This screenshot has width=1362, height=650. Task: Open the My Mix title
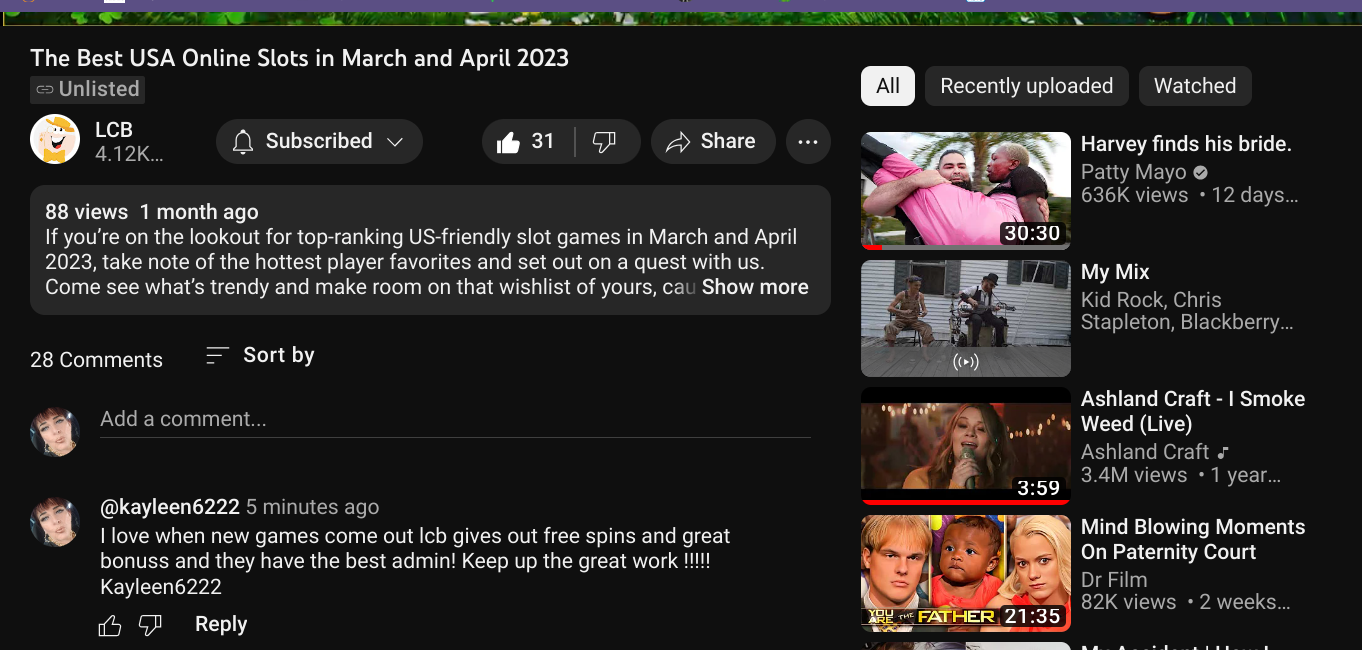[x=1115, y=272]
